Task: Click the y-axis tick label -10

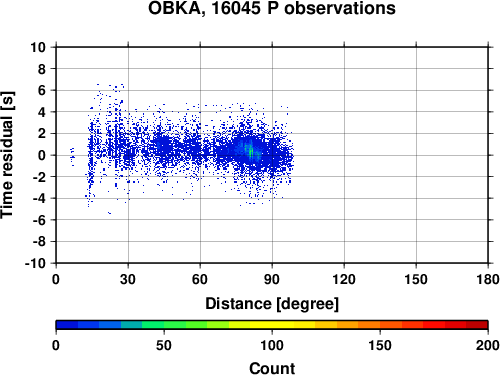Action: [x=35, y=263]
